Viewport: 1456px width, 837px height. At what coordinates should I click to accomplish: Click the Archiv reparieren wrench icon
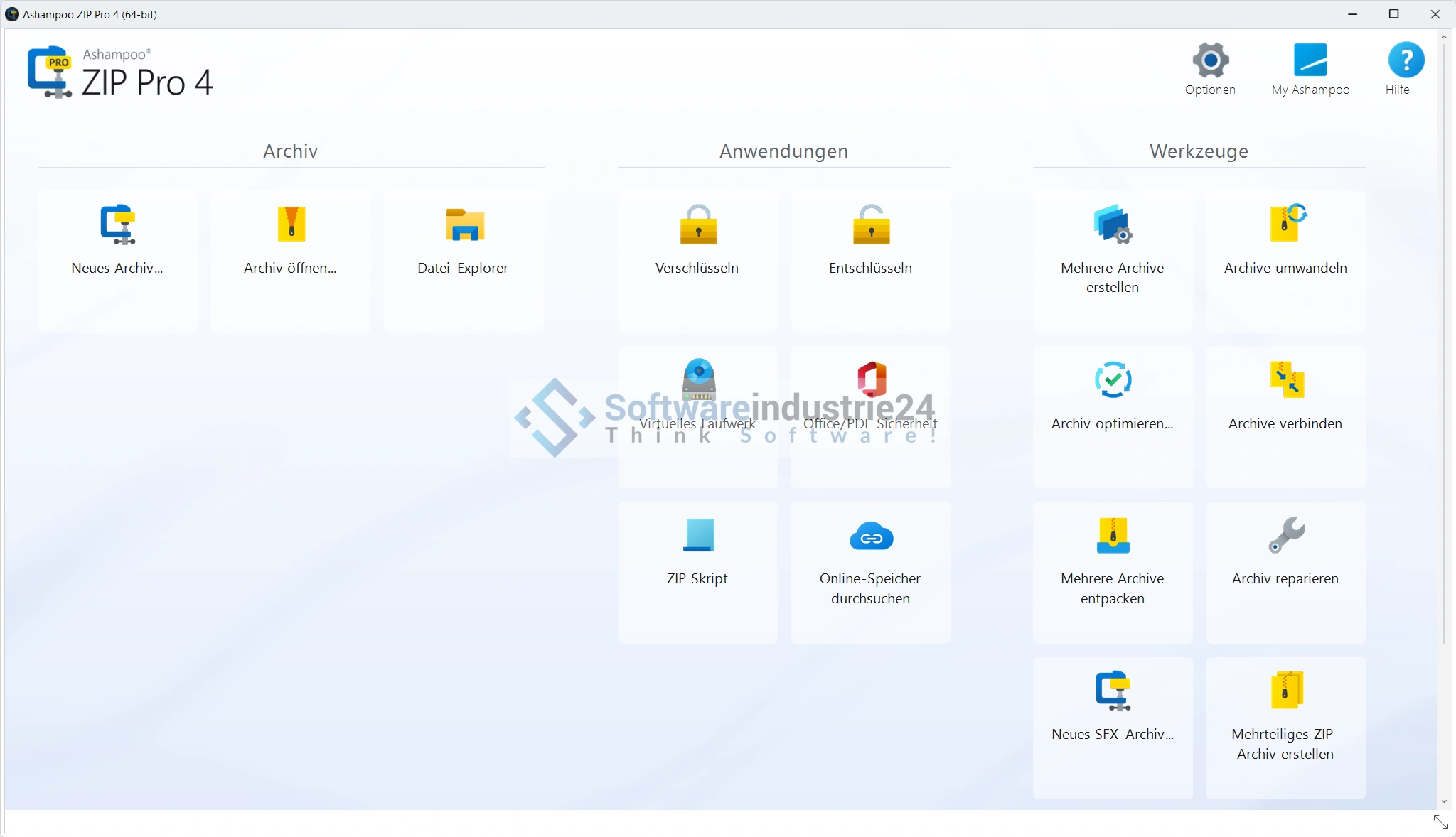pos(1286,535)
